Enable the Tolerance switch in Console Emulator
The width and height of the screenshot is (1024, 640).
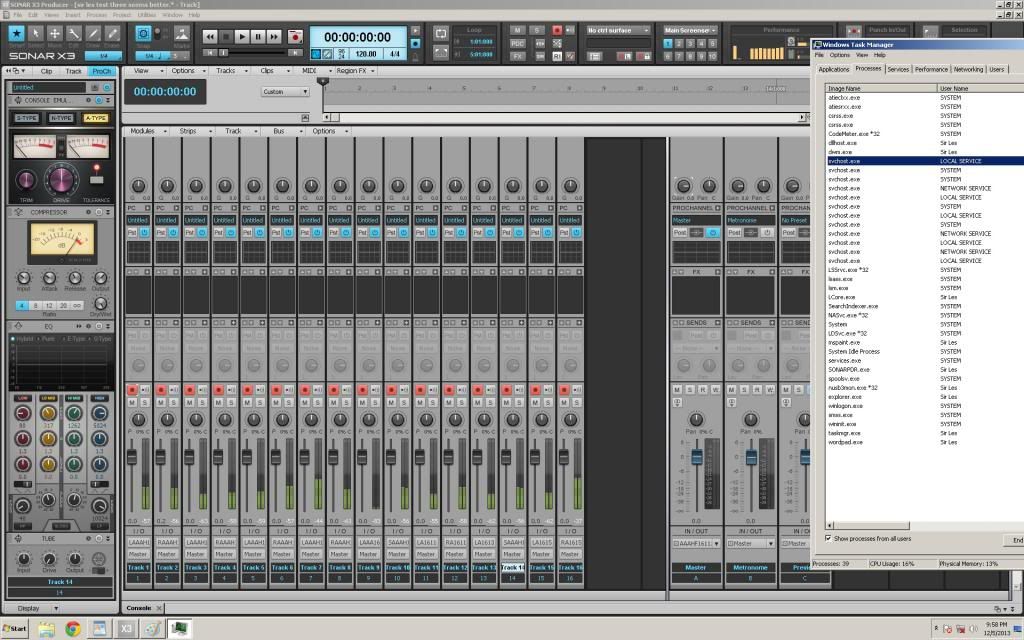pos(97,181)
